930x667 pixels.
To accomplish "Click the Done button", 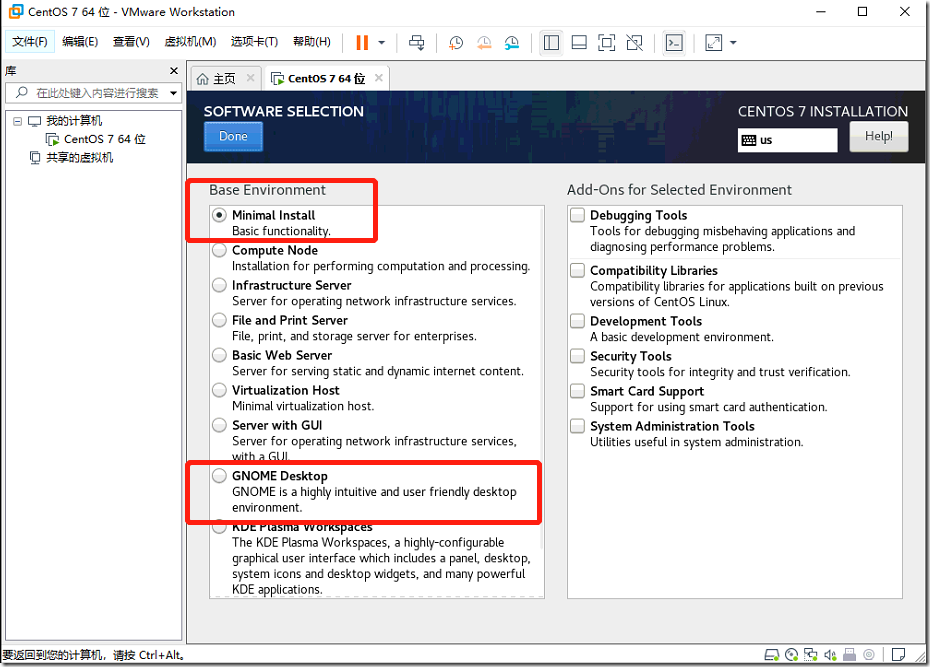I will point(233,136).
